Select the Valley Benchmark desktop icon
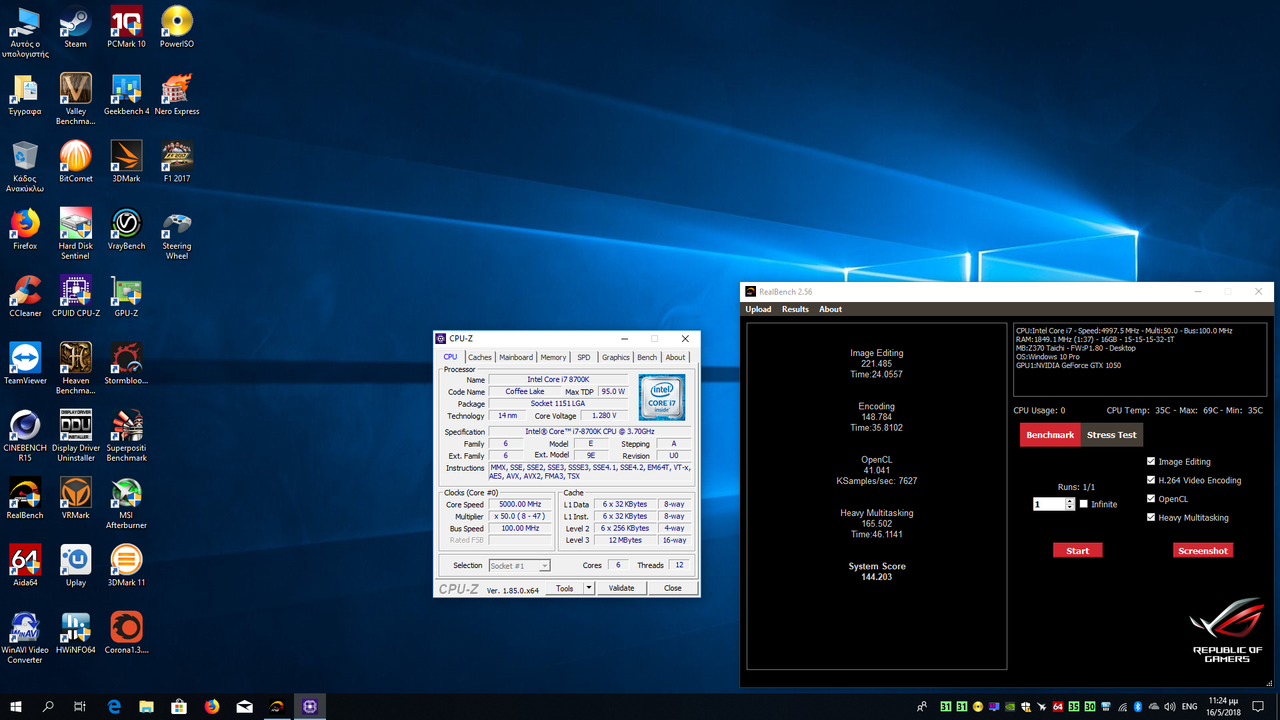Screen dimensions: 1280x720 pyautogui.click(x=75, y=99)
